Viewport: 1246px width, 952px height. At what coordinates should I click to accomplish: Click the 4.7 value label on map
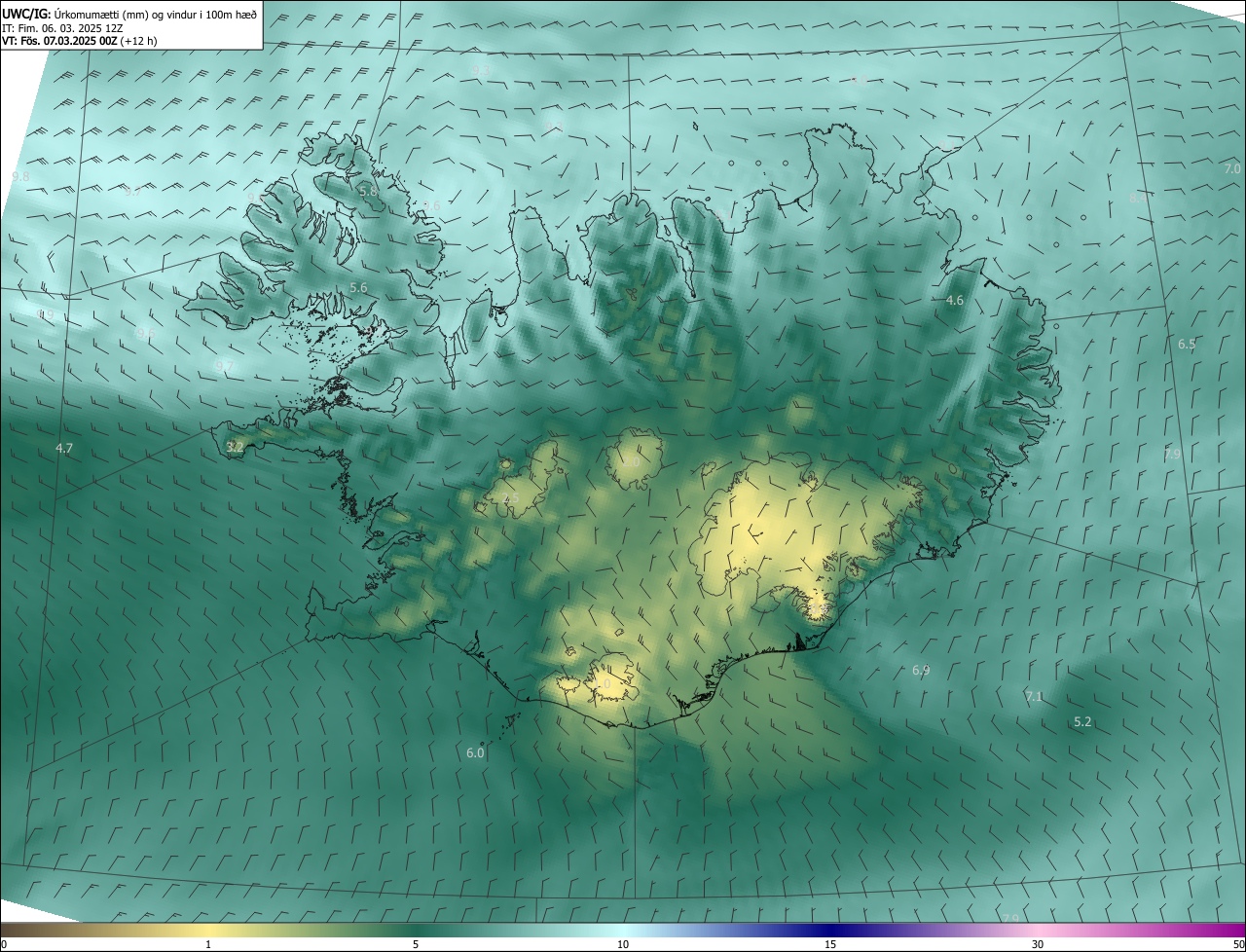[x=64, y=449]
